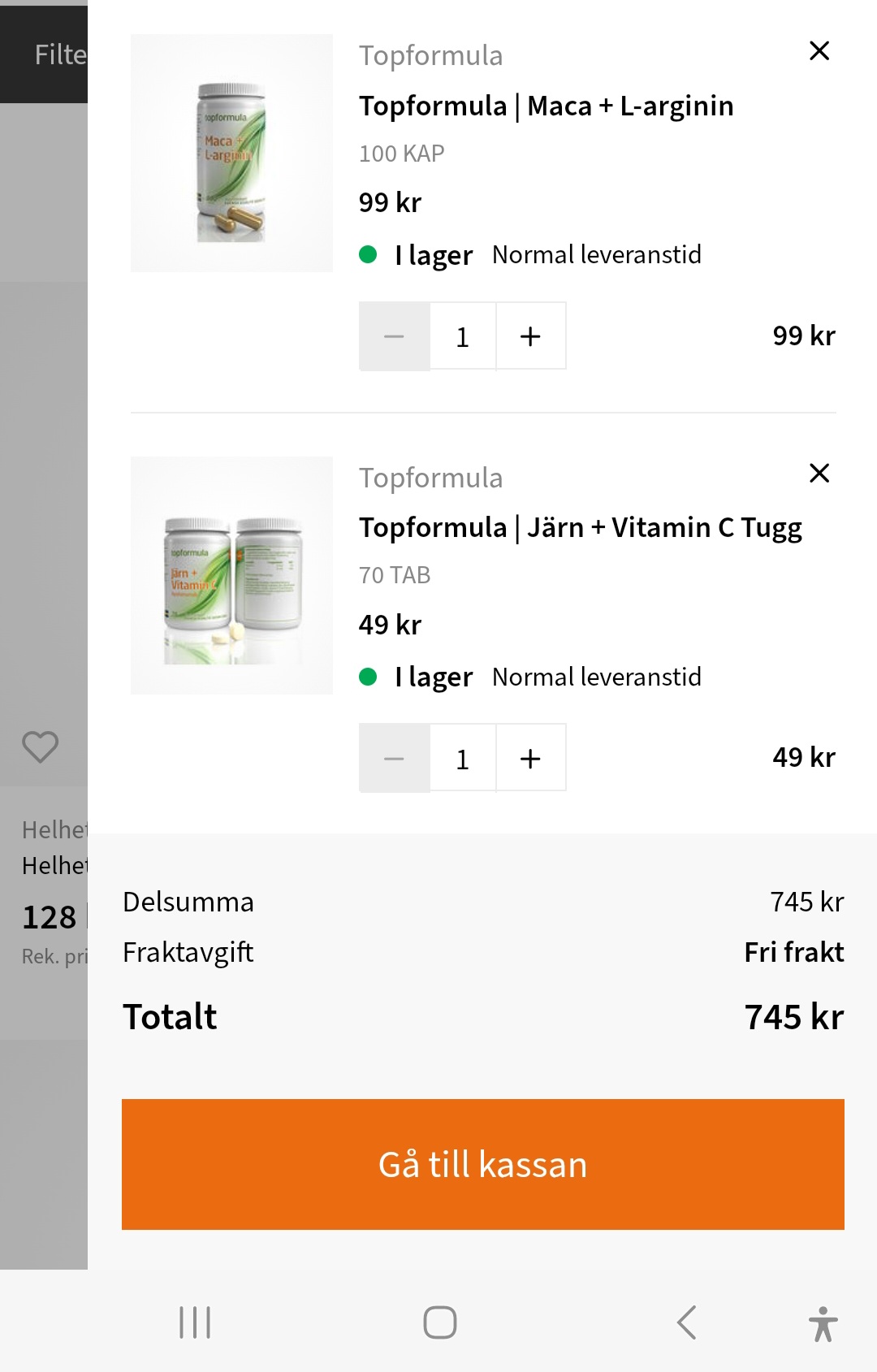Tap the heart favorite icon

click(x=40, y=747)
